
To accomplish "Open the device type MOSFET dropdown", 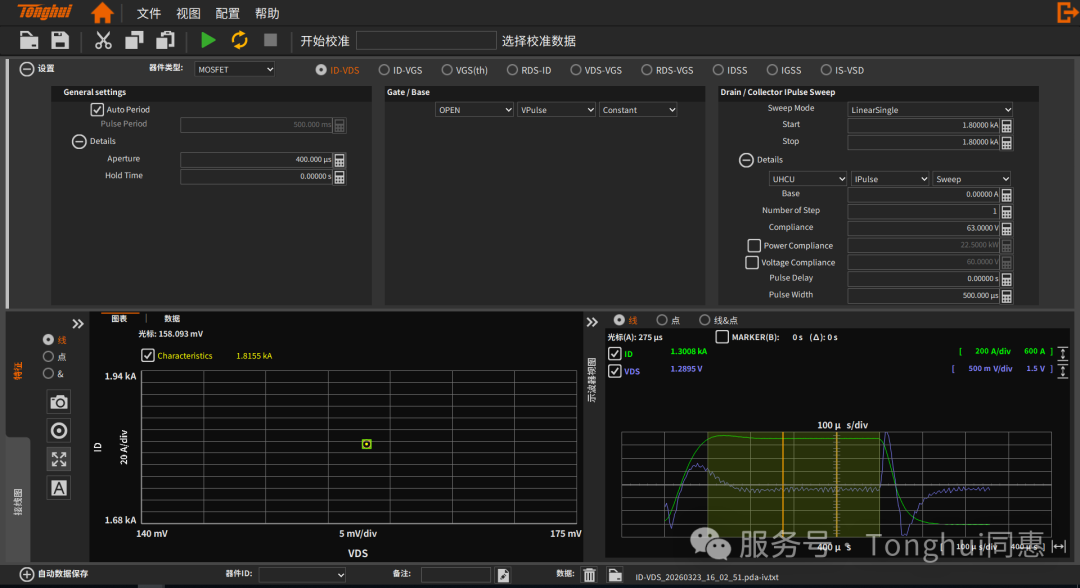I will [234, 69].
